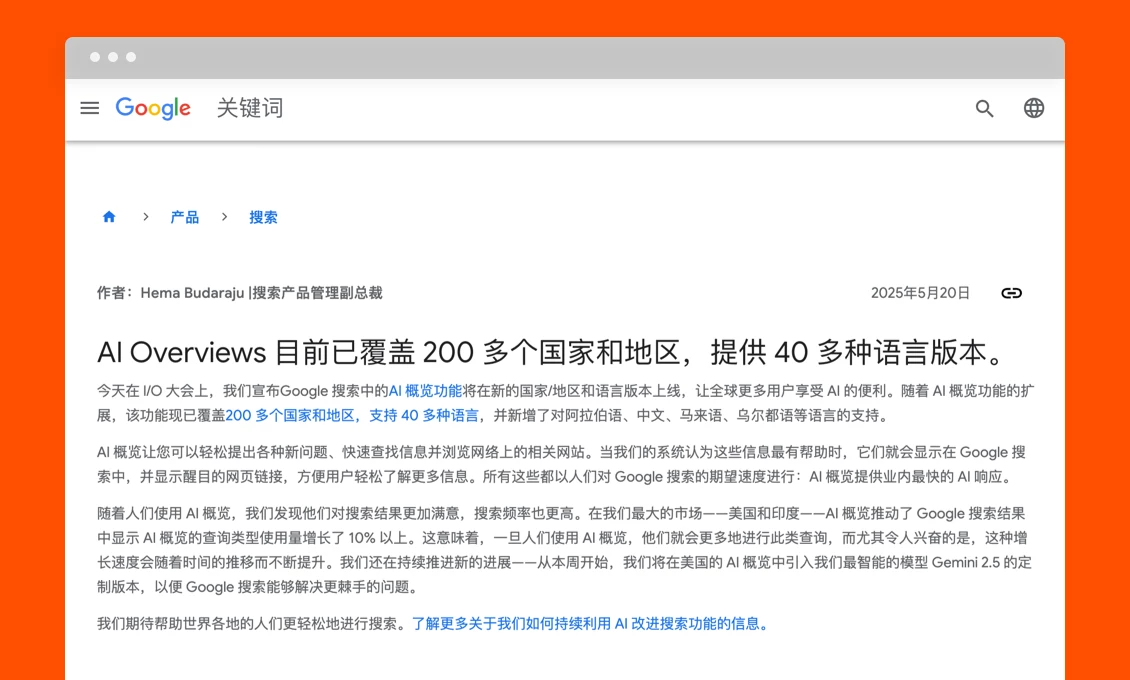Click the AI Overviews article headline

(550, 352)
